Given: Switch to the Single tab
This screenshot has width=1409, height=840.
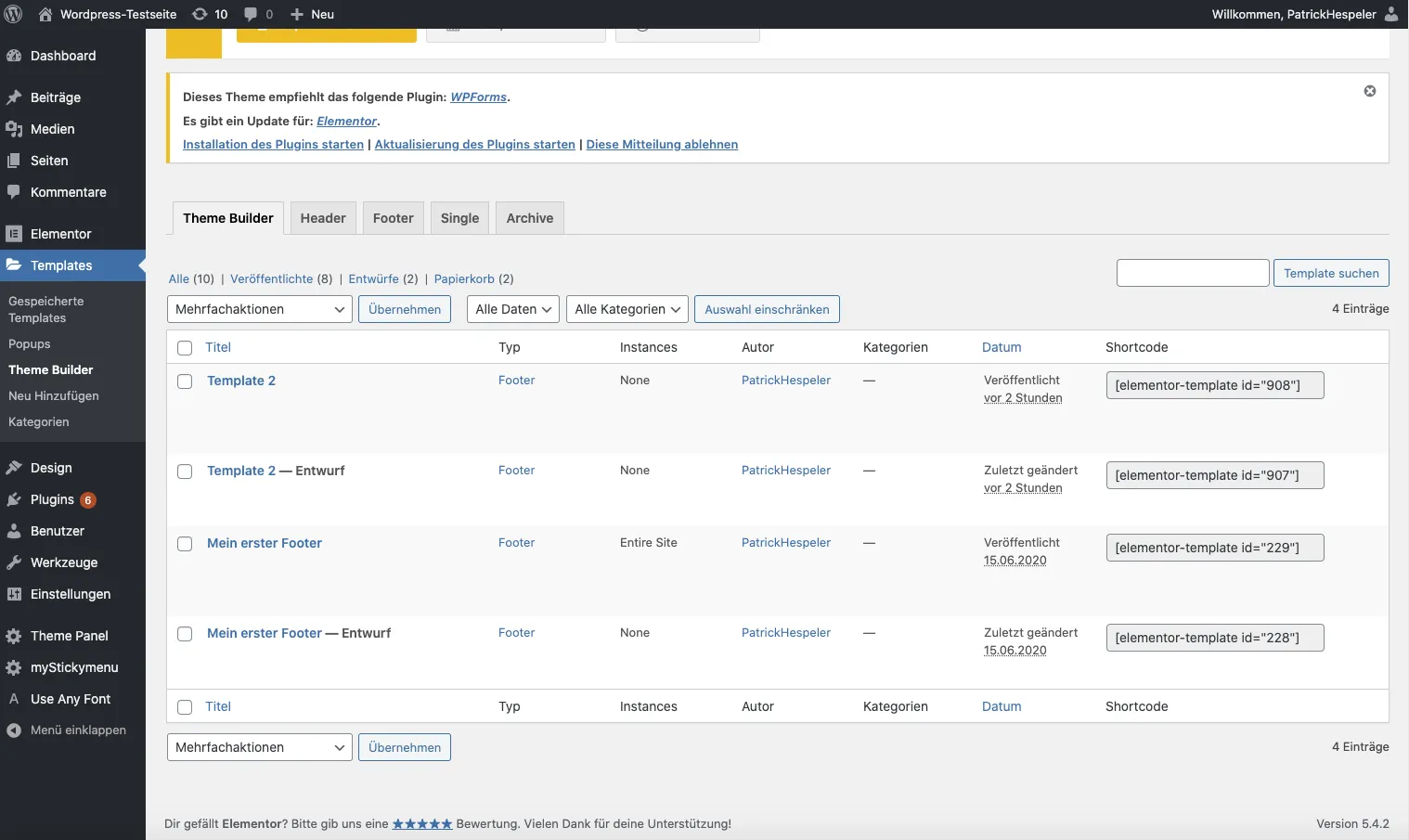Looking at the screenshot, I should point(460,218).
